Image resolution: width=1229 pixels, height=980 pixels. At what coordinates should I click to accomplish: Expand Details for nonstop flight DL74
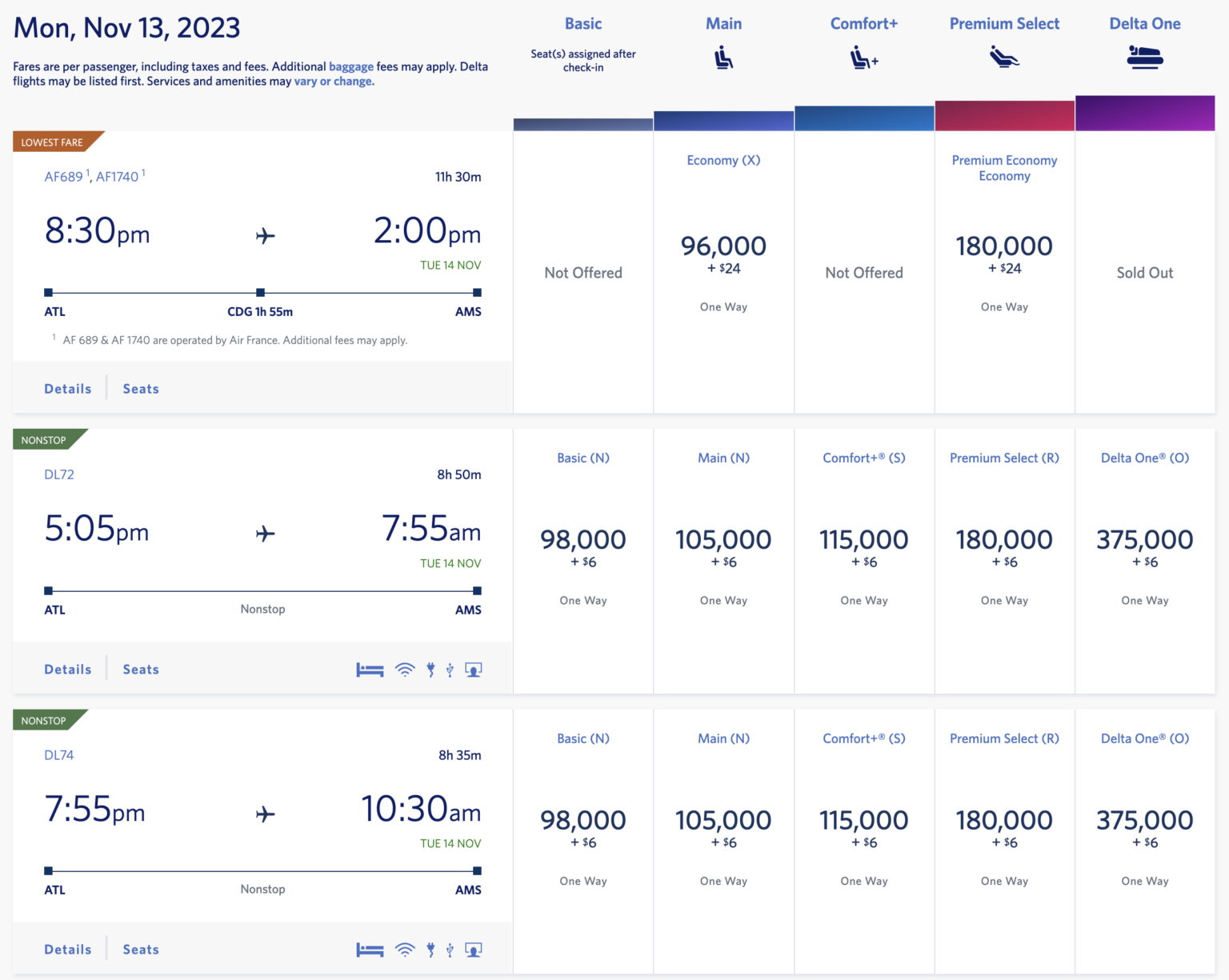coord(67,949)
